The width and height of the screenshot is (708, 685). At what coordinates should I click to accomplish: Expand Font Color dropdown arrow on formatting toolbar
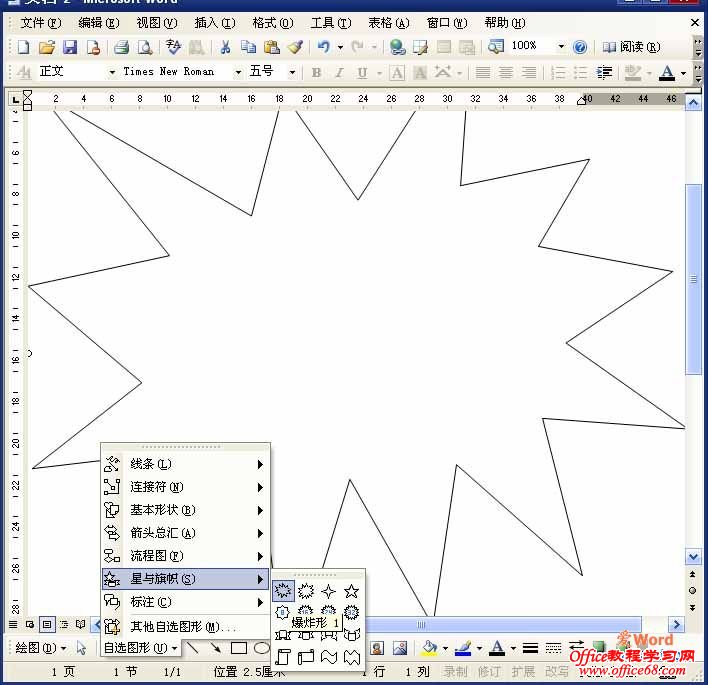683,73
